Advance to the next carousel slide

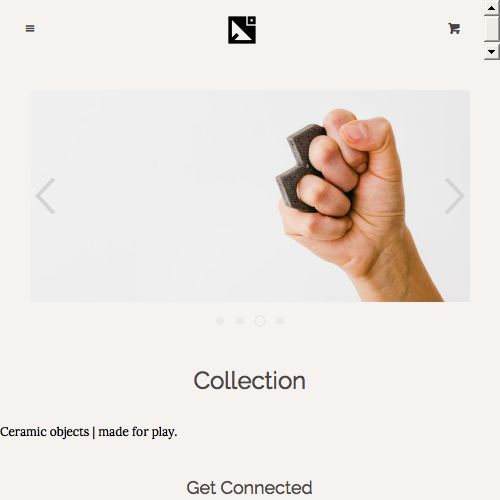(455, 196)
